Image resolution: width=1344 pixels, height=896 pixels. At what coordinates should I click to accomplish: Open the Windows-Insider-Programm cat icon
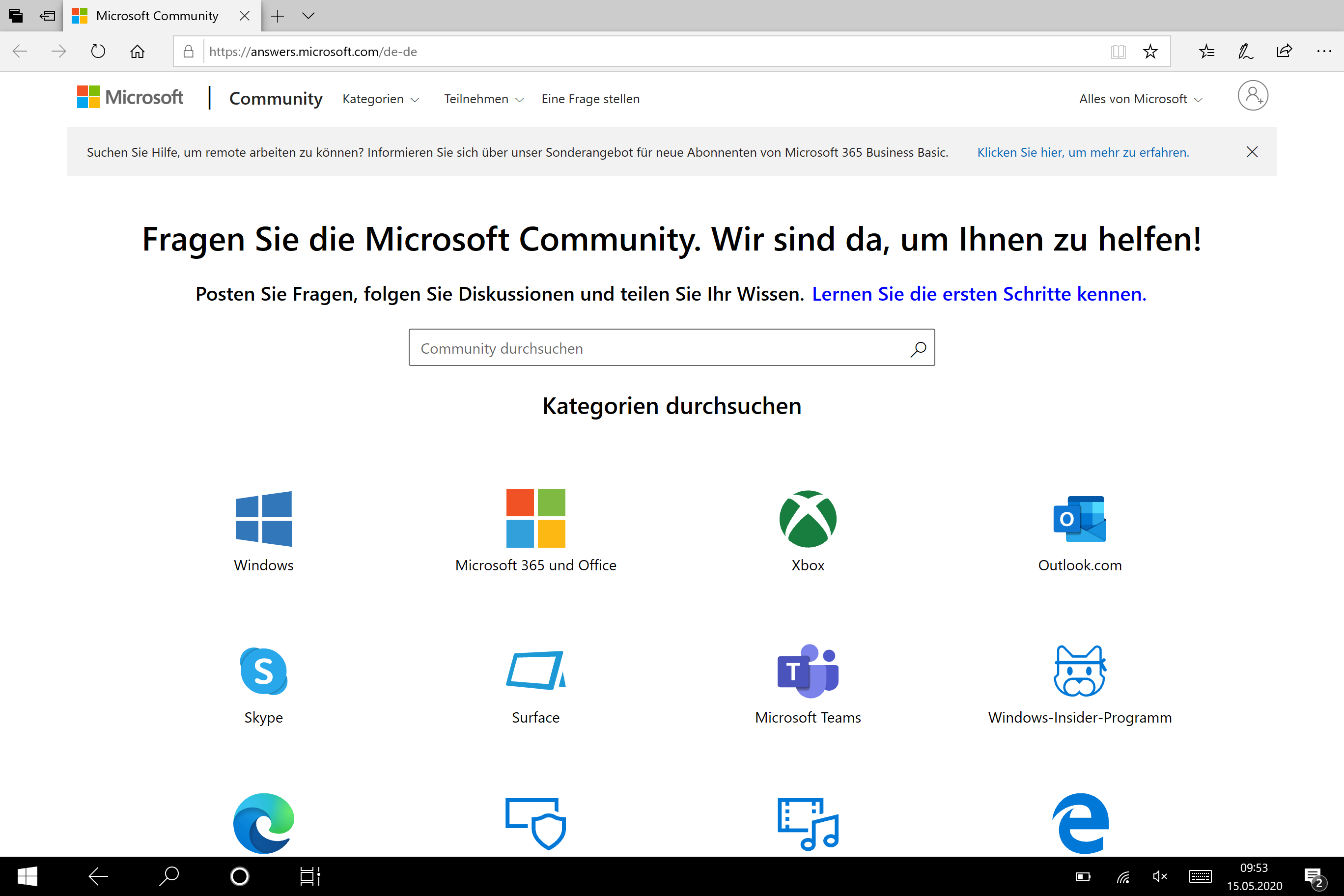click(1079, 671)
